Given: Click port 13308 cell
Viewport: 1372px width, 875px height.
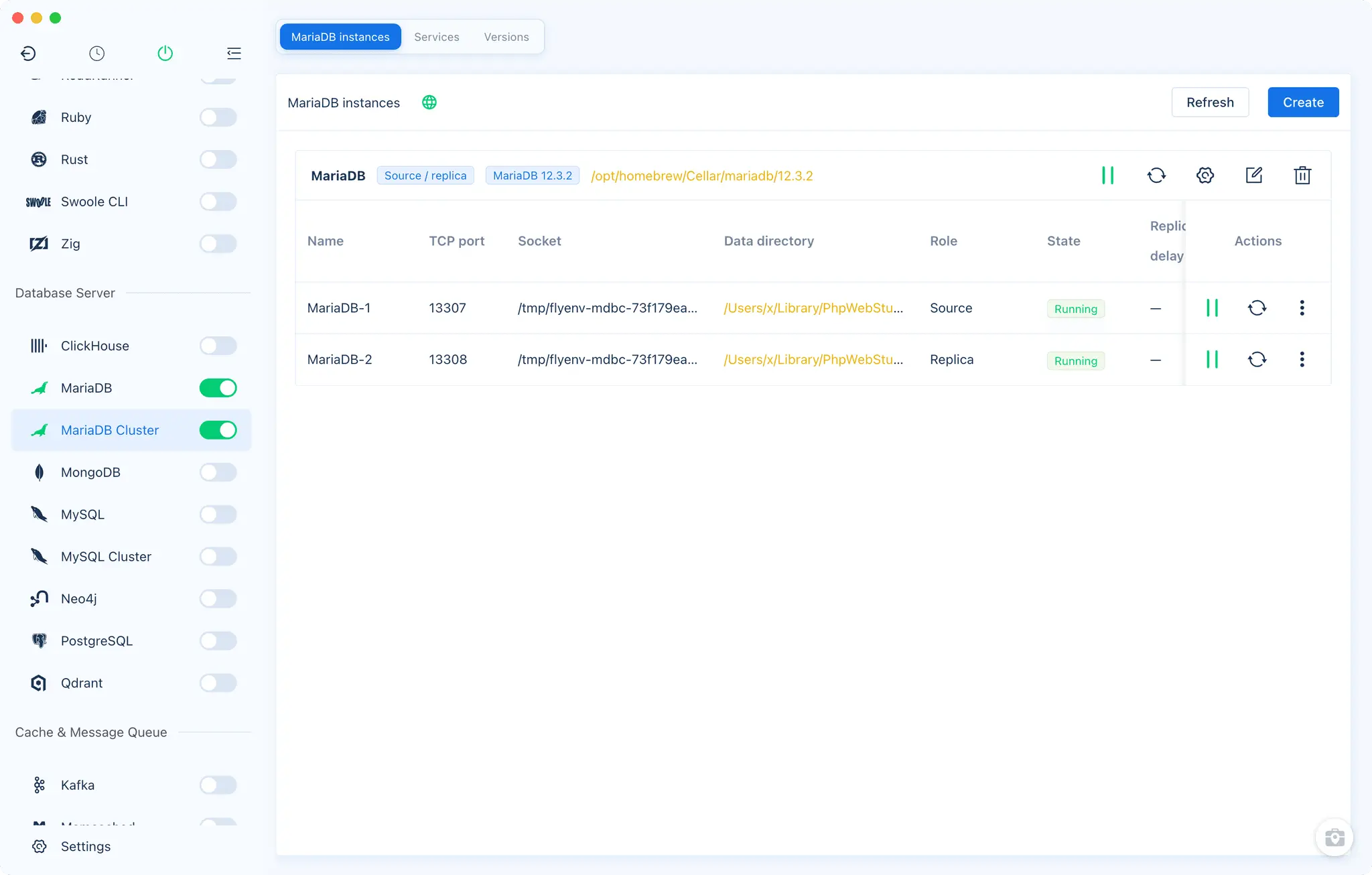Looking at the screenshot, I should 448,360.
